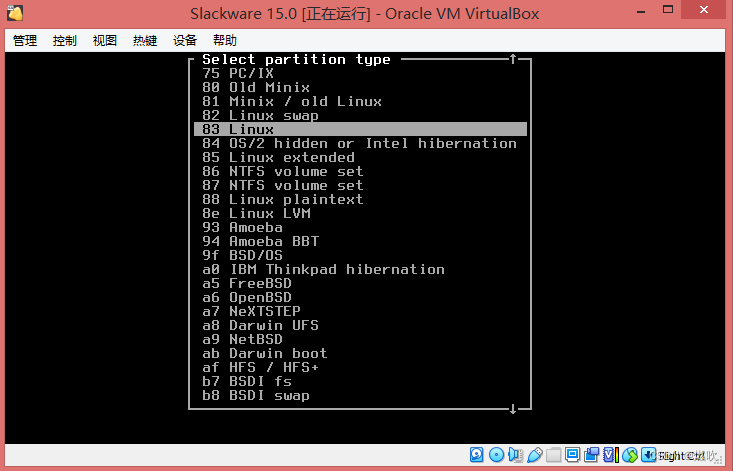The width and height of the screenshot is (733, 471).
Task: Select the '82 Linux swap' partition type
Action: [360, 115]
